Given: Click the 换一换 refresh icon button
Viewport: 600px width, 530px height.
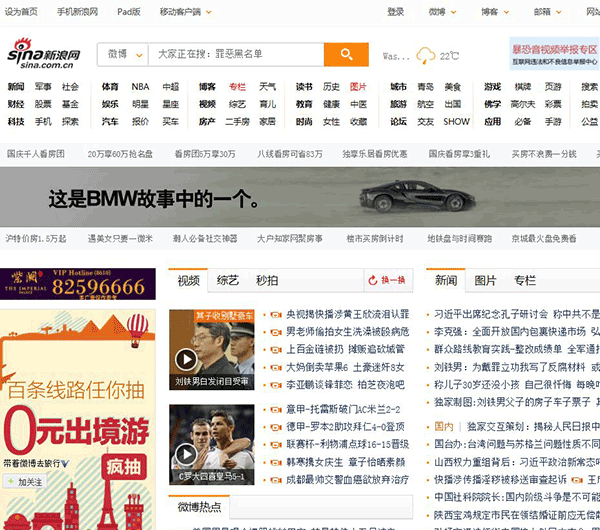Looking at the screenshot, I should [388, 280].
